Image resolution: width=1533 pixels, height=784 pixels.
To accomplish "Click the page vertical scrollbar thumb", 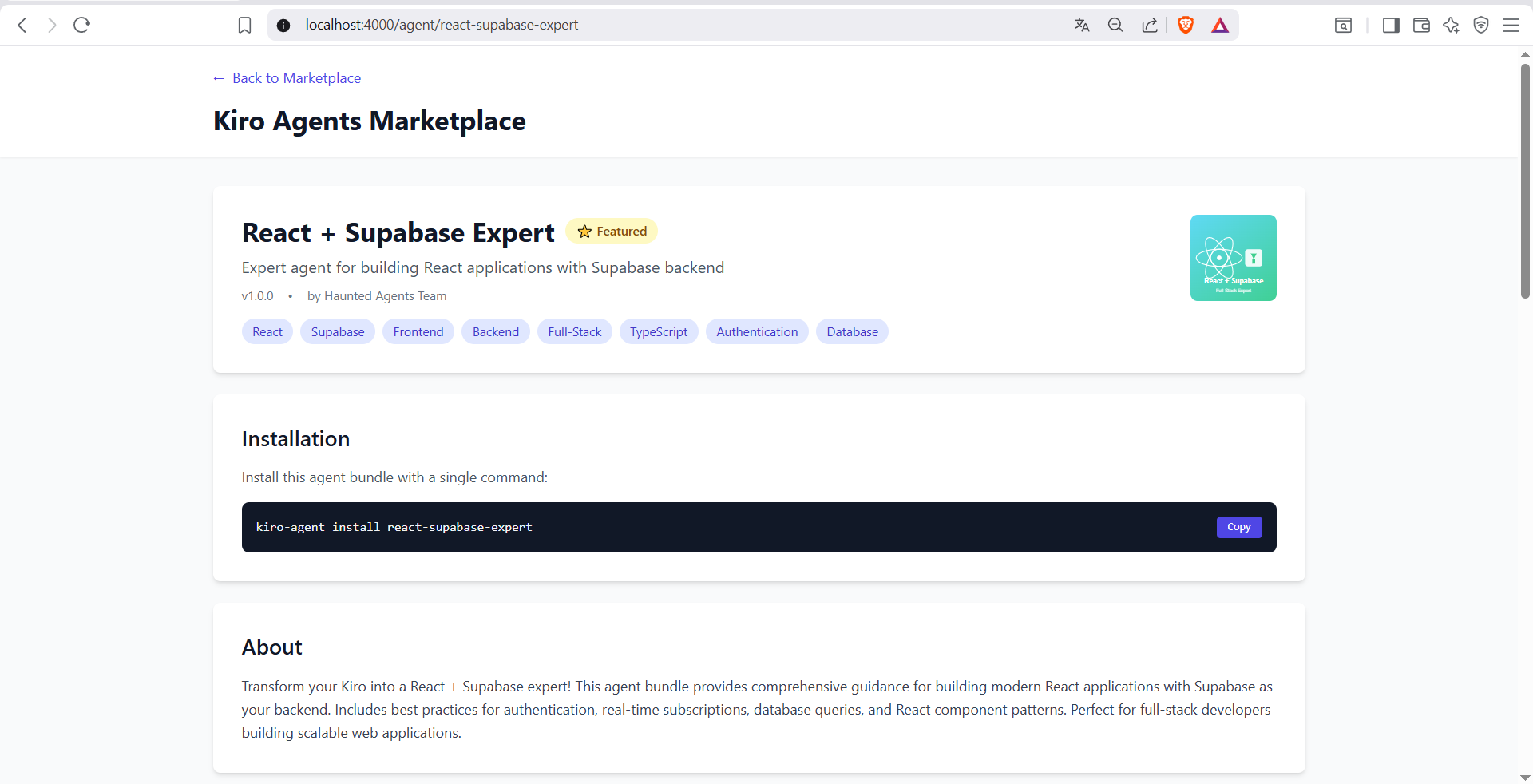I will point(1525,180).
